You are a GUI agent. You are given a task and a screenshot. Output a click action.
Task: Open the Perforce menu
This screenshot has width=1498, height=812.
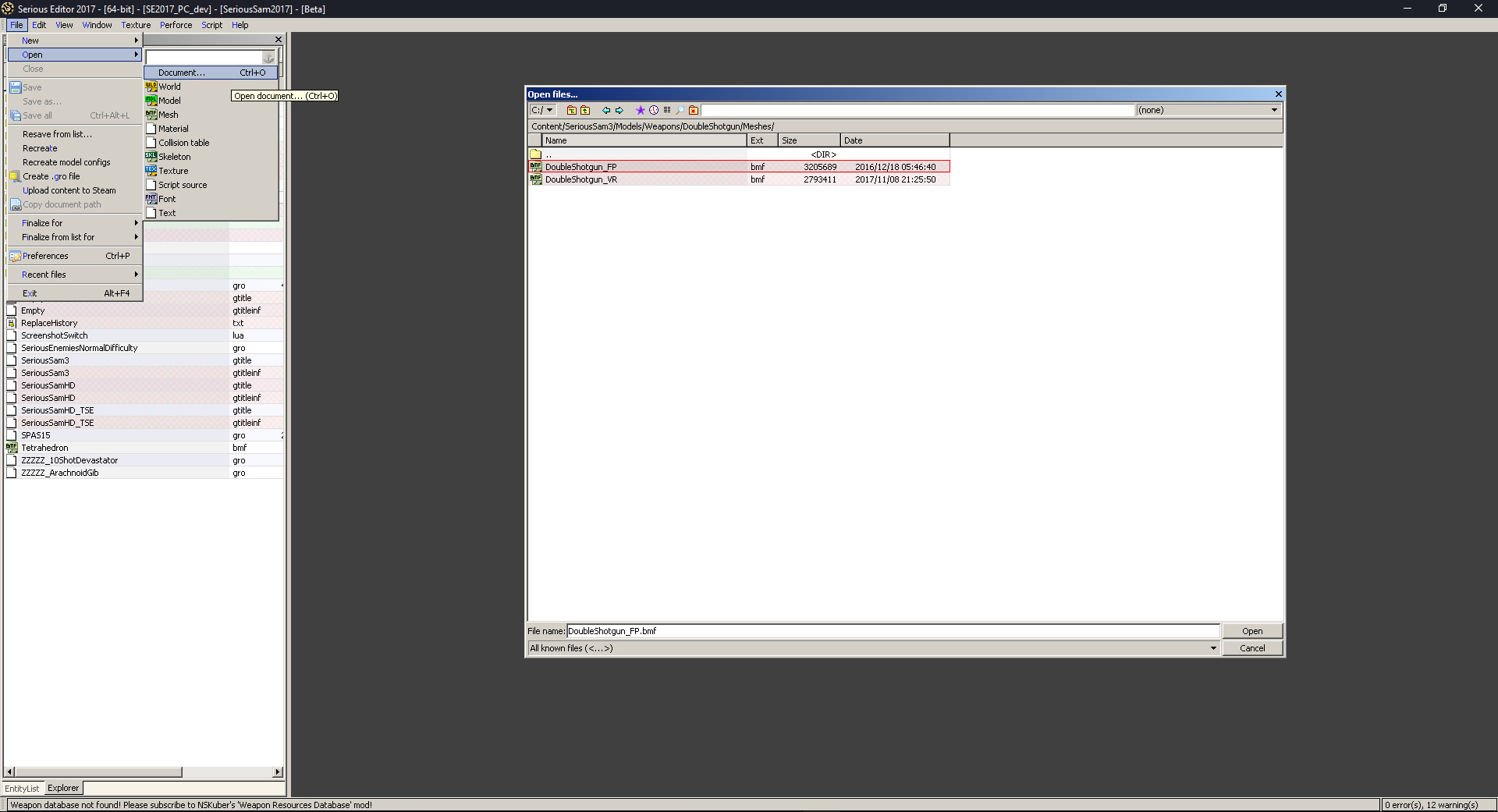tap(176, 25)
